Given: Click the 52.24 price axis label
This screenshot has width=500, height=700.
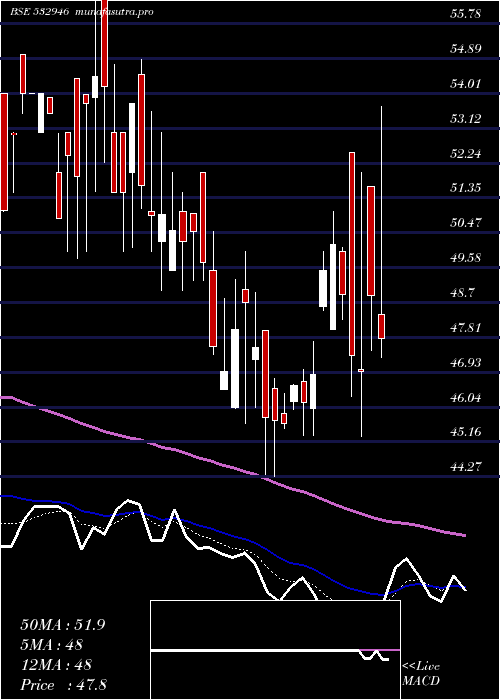Looking at the screenshot, I should [465, 154].
